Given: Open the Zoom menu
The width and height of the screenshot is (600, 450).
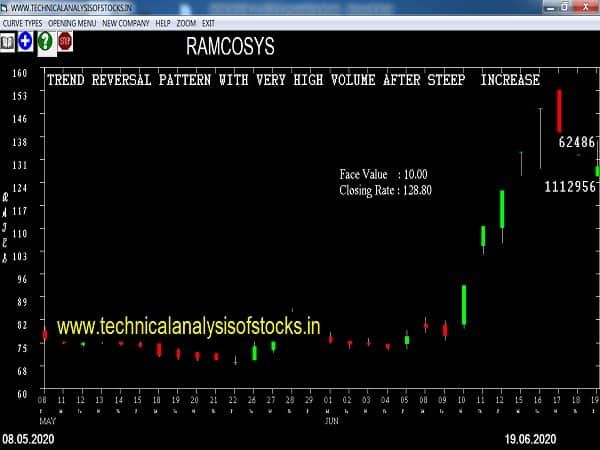Looking at the screenshot, I should 186,22.
